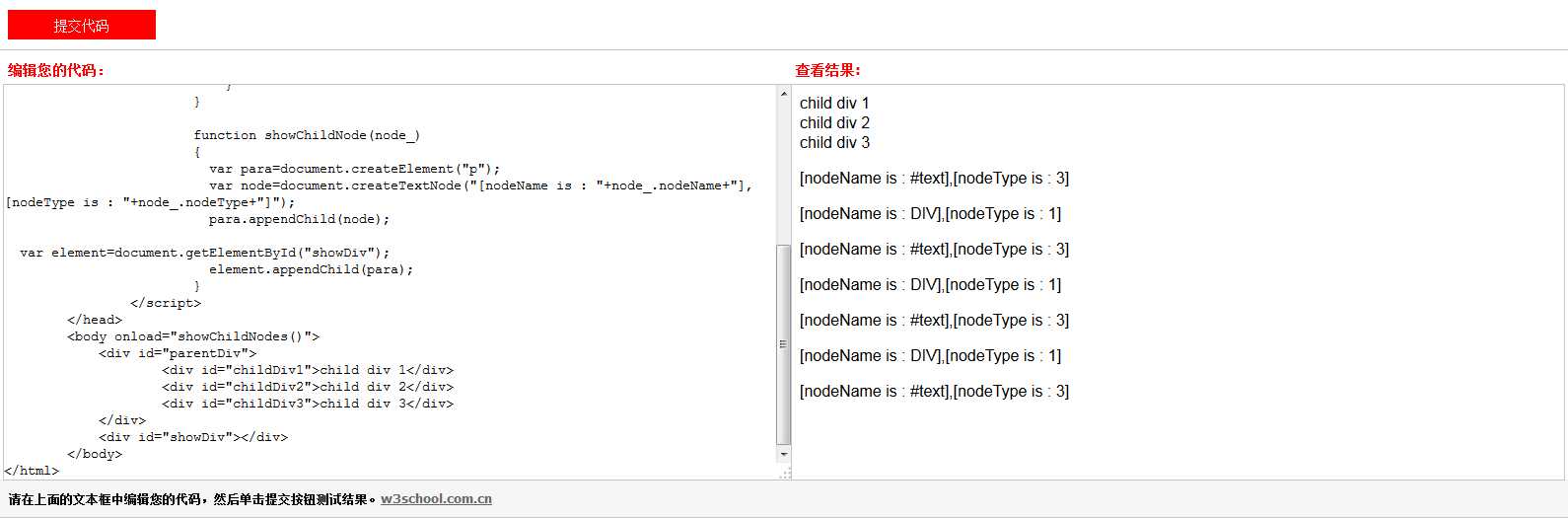Image resolution: width=1568 pixels, height=518 pixels.
Task: Click the childDiv2 code line
Action: (308, 387)
